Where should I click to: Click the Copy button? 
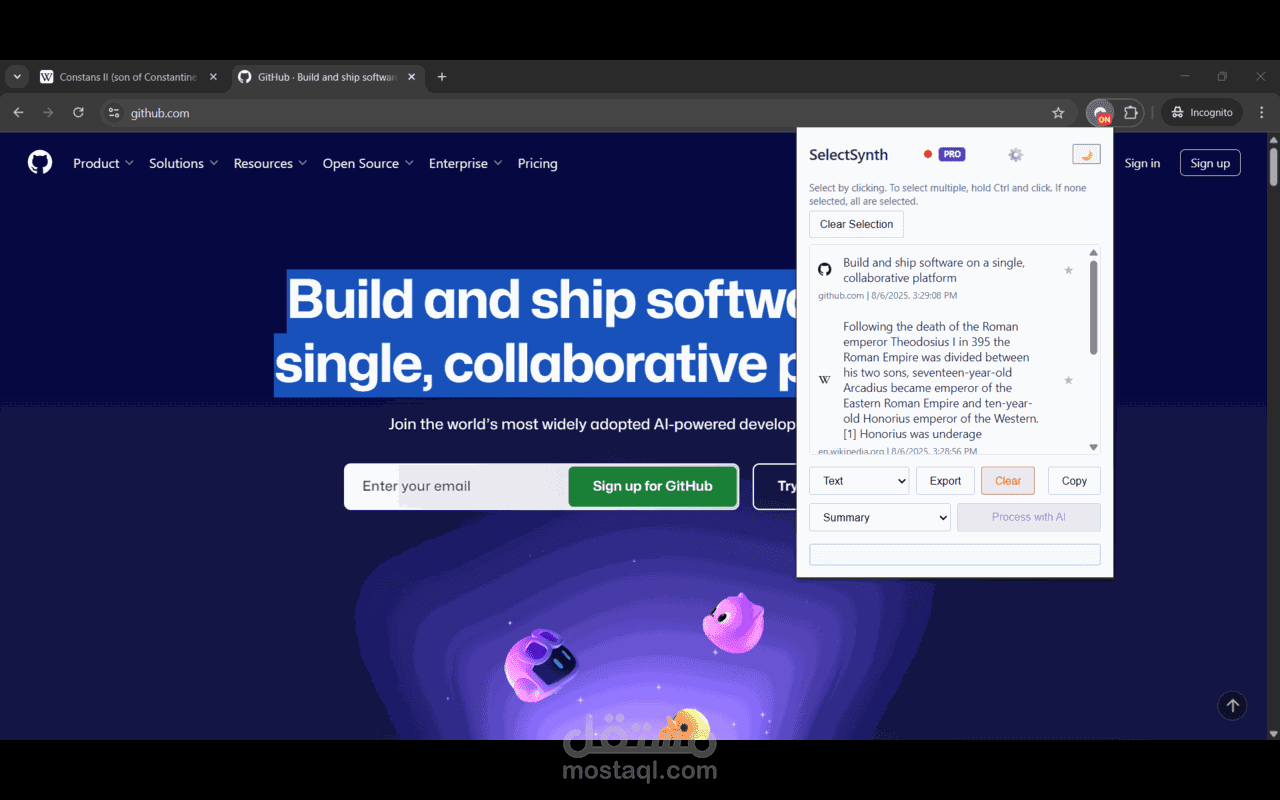[1074, 481]
